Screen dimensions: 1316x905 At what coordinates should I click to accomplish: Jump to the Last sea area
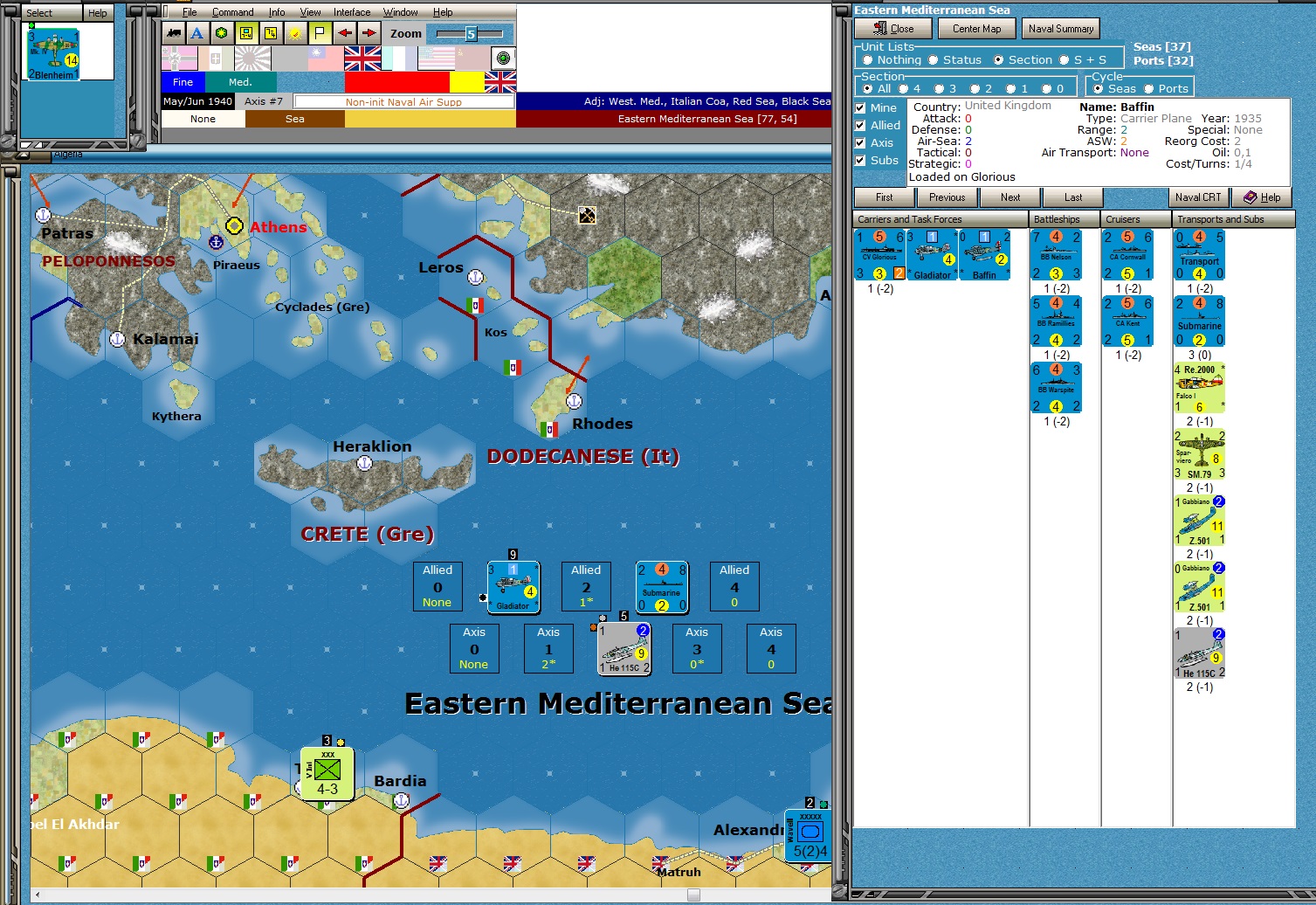(x=1073, y=197)
